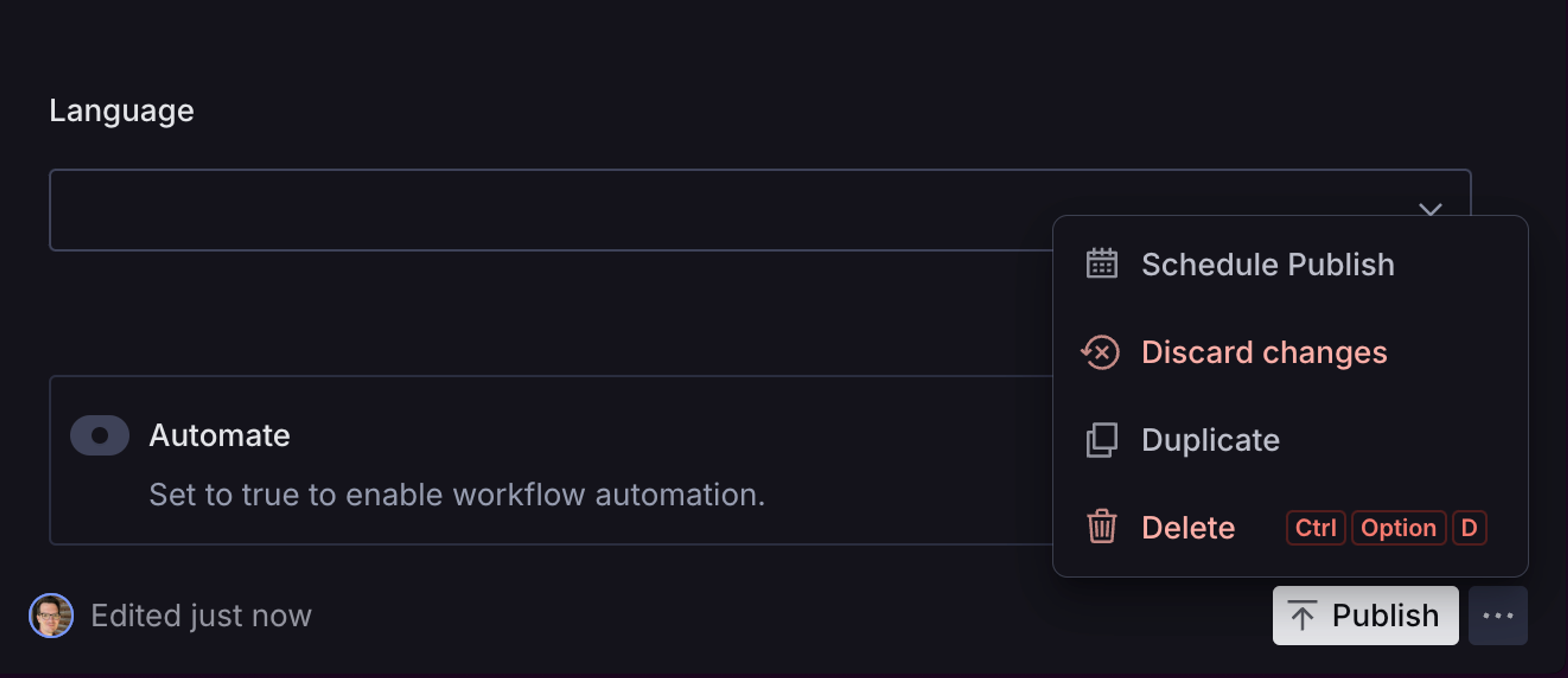1568x678 pixels.
Task: Click the upload arrow inside the Publish button
Action: coord(1303,615)
